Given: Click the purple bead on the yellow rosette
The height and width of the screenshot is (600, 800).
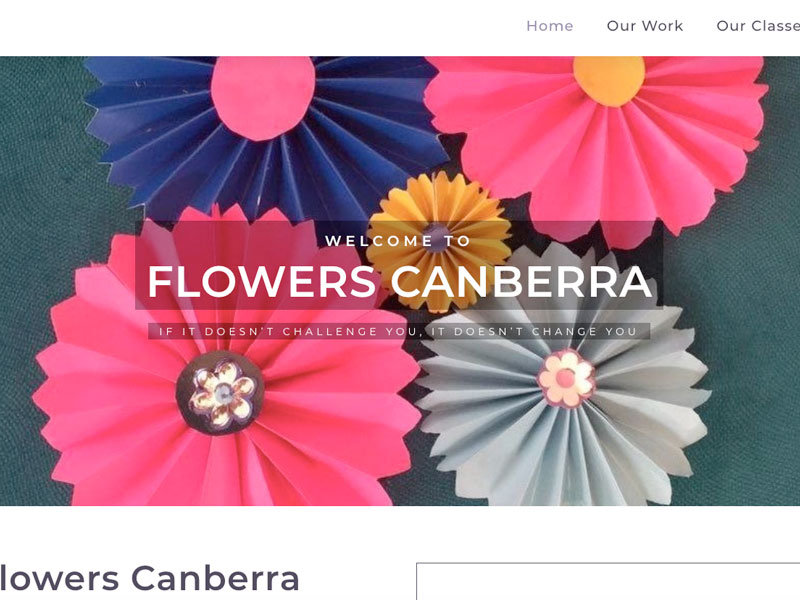Looking at the screenshot, I should (436, 236).
